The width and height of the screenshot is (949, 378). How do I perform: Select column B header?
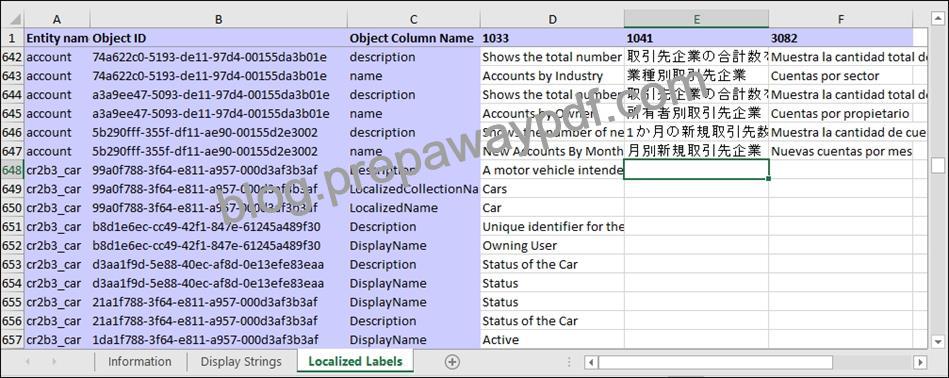218,19
